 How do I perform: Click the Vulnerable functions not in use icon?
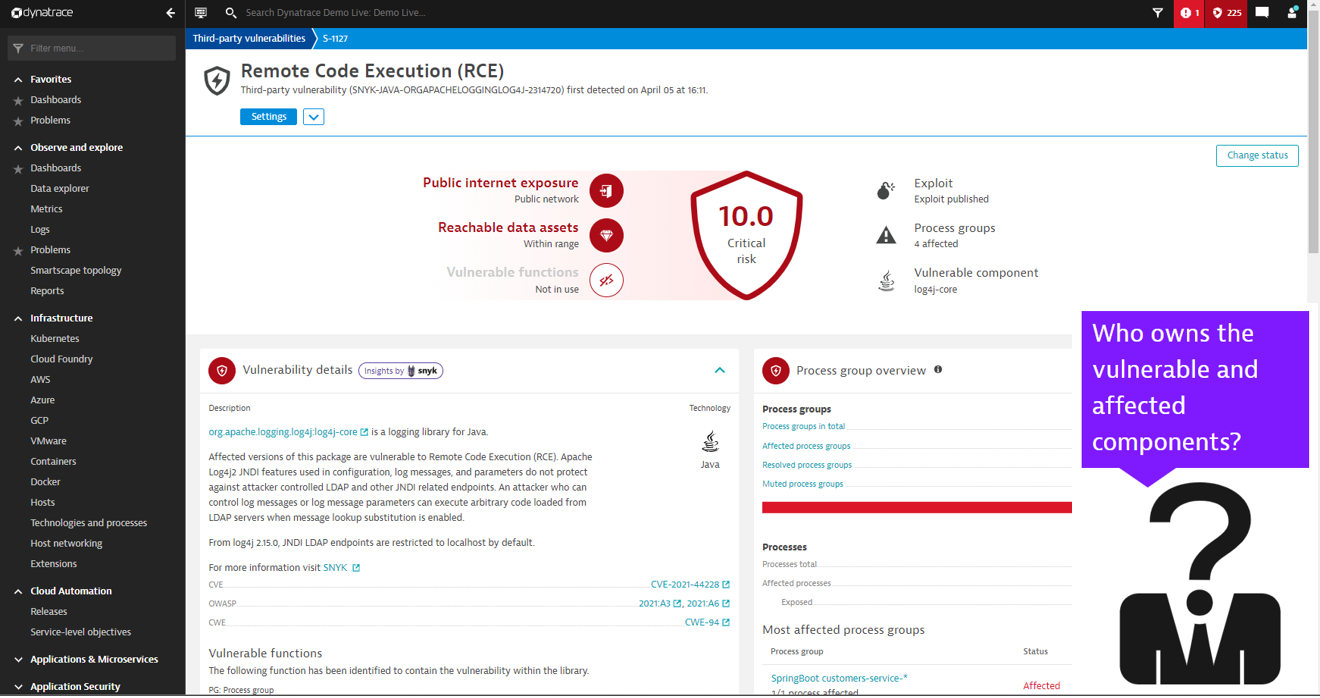(x=606, y=280)
